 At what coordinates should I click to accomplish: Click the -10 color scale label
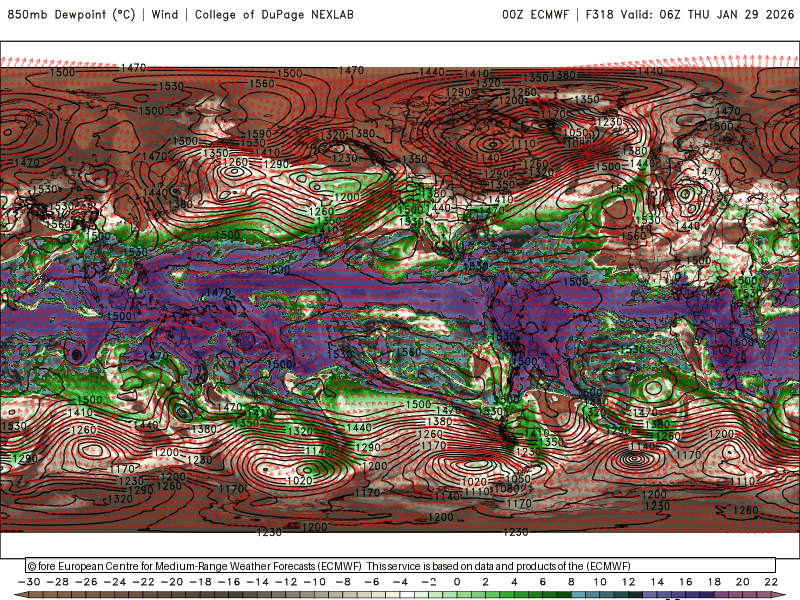(x=315, y=582)
